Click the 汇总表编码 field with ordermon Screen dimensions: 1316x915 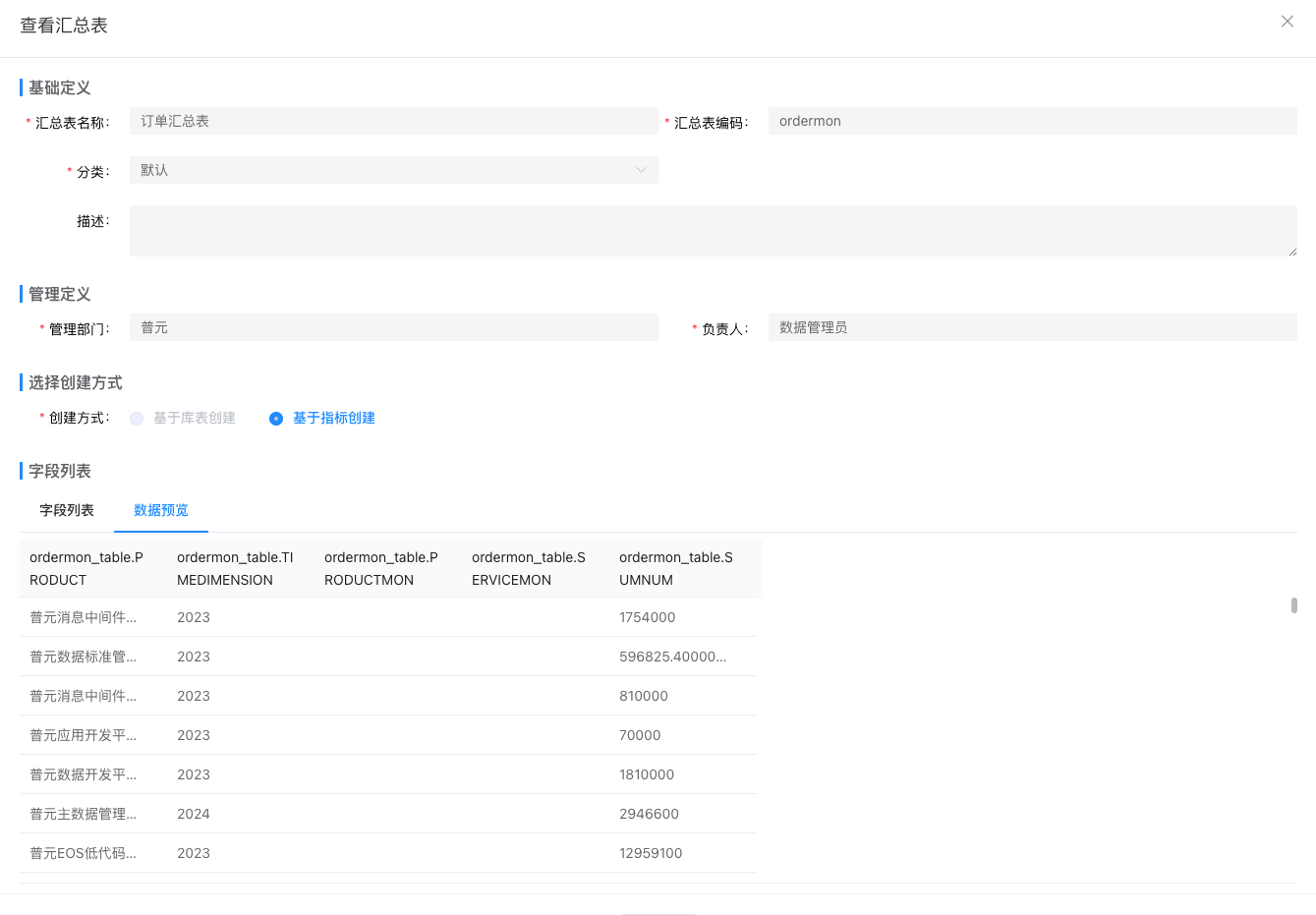pyautogui.click(x=1032, y=121)
